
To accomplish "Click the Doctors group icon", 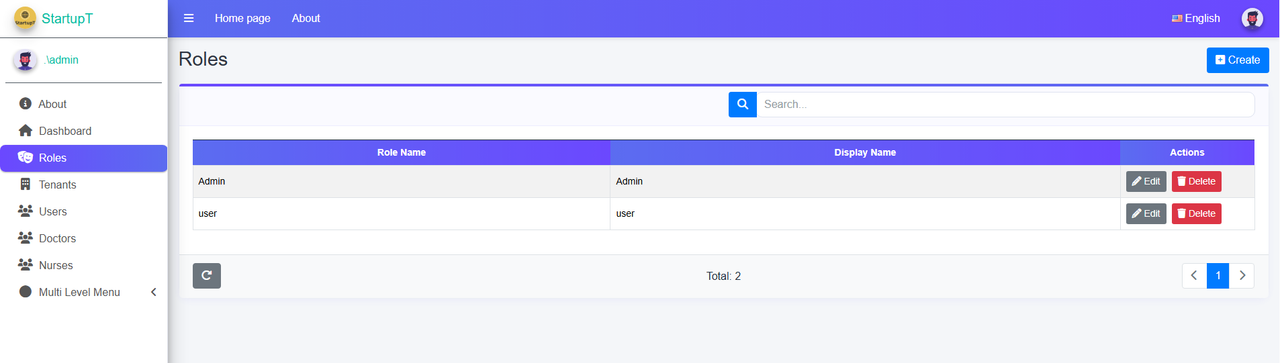I will pyautogui.click(x=26, y=239).
